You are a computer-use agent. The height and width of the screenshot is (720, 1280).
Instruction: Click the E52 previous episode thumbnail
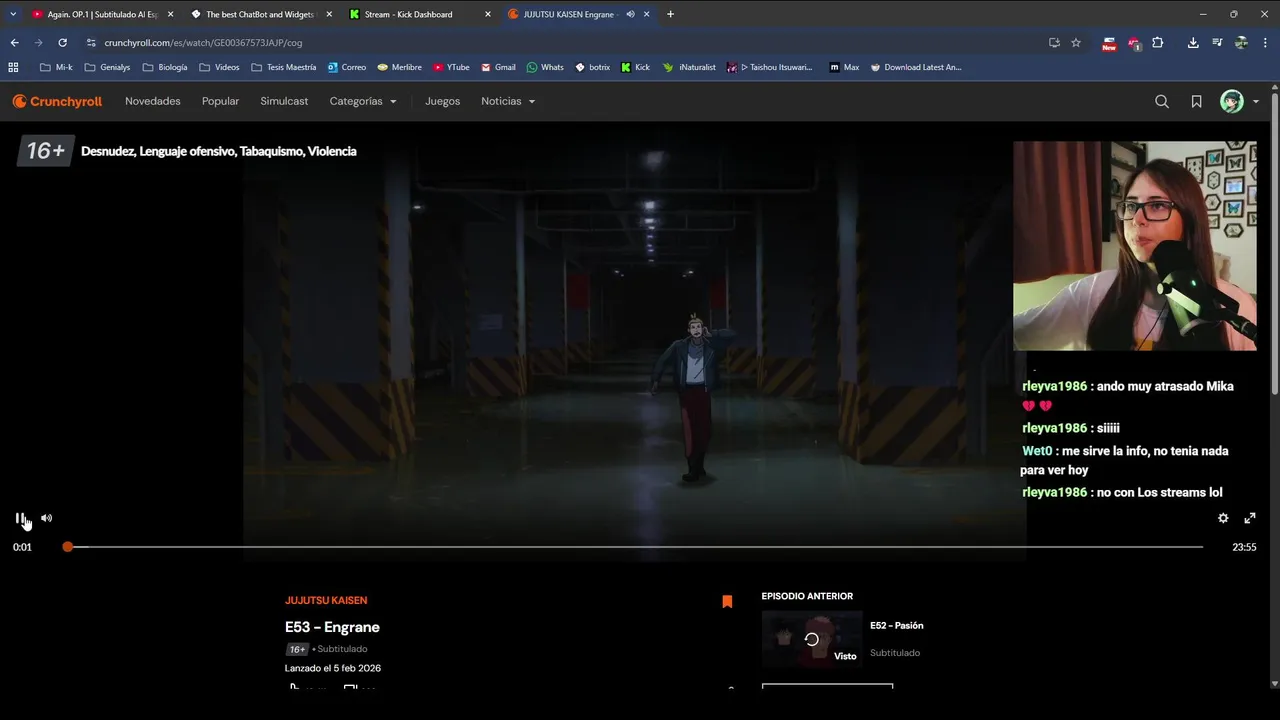pyautogui.click(x=812, y=639)
